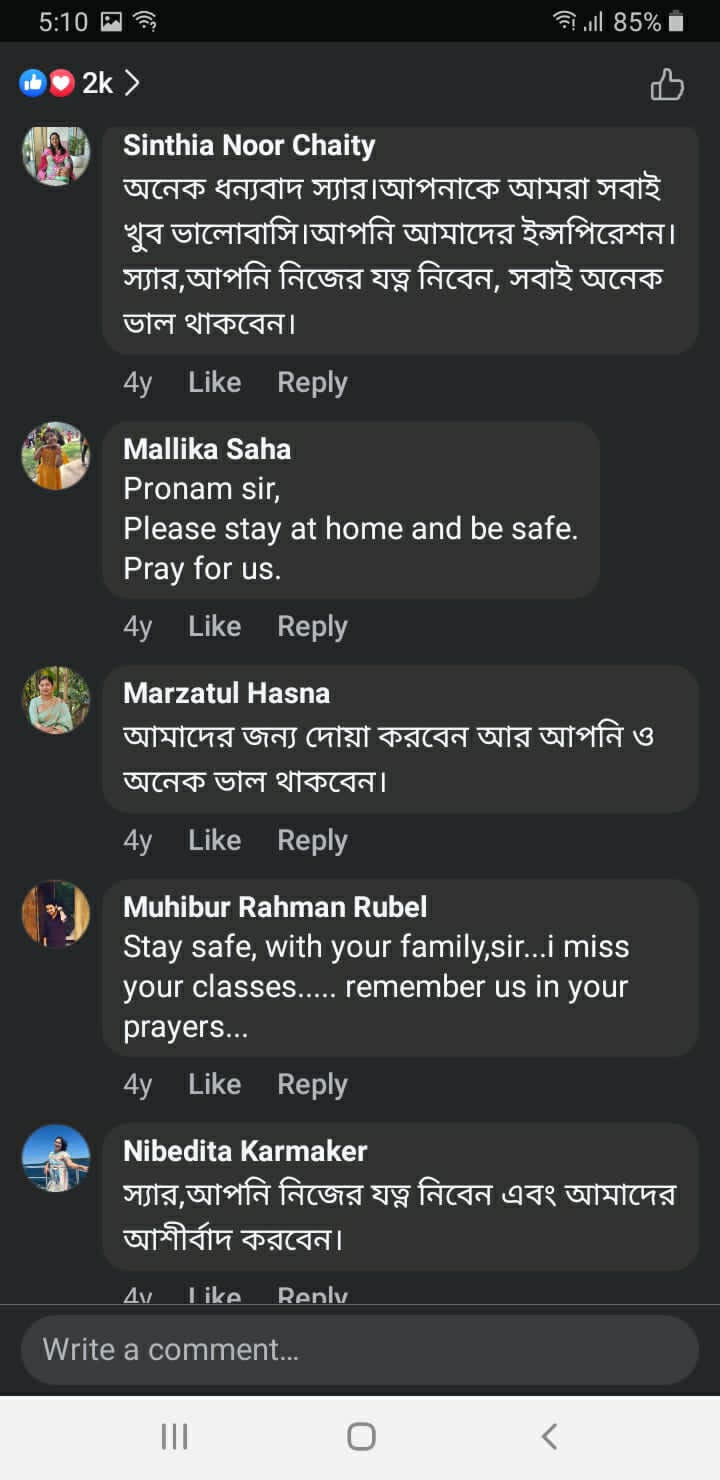The image size is (720, 1480).
Task: Open the 2k reactions list chevron
Action: click(x=132, y=83)
